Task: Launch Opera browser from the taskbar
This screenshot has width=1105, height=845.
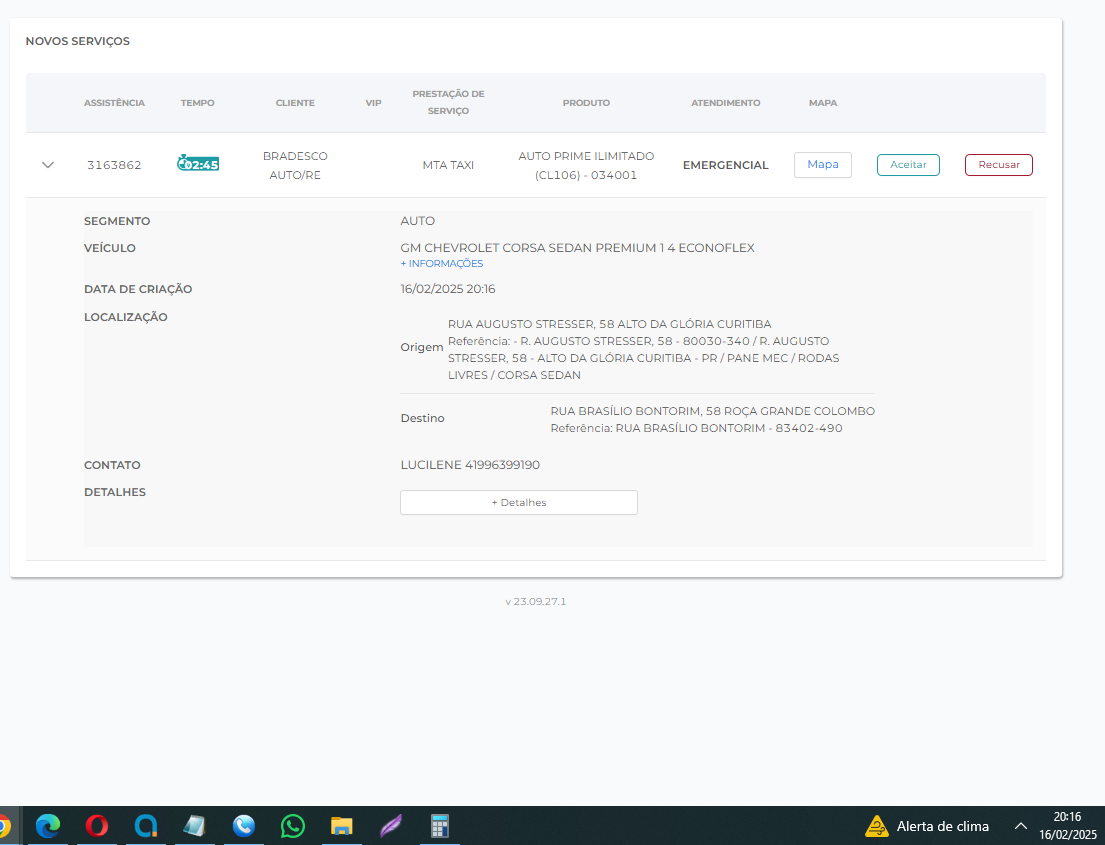Action: tap(97, 826)
